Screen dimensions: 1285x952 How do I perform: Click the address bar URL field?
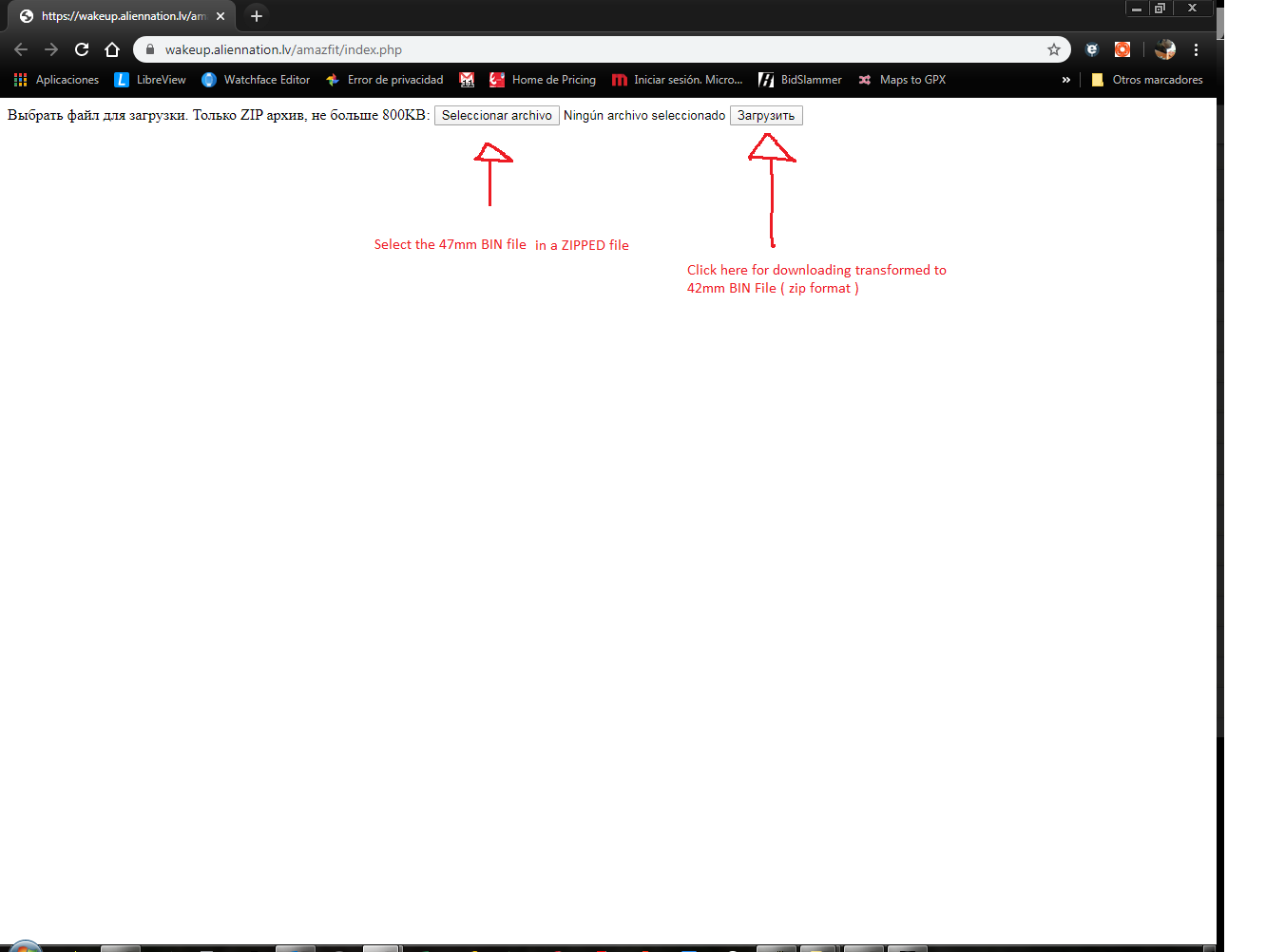click(x=602, y=49)
